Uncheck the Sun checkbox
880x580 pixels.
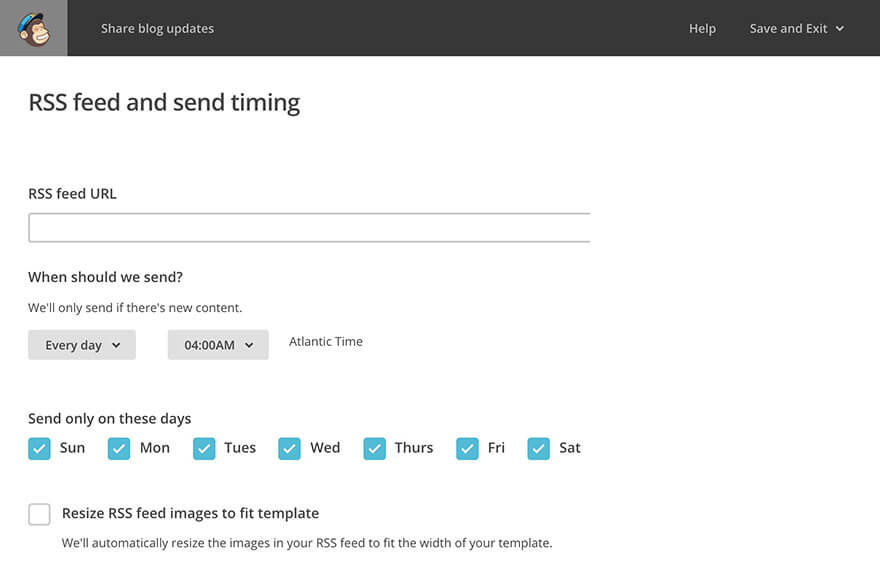[39, 448]
